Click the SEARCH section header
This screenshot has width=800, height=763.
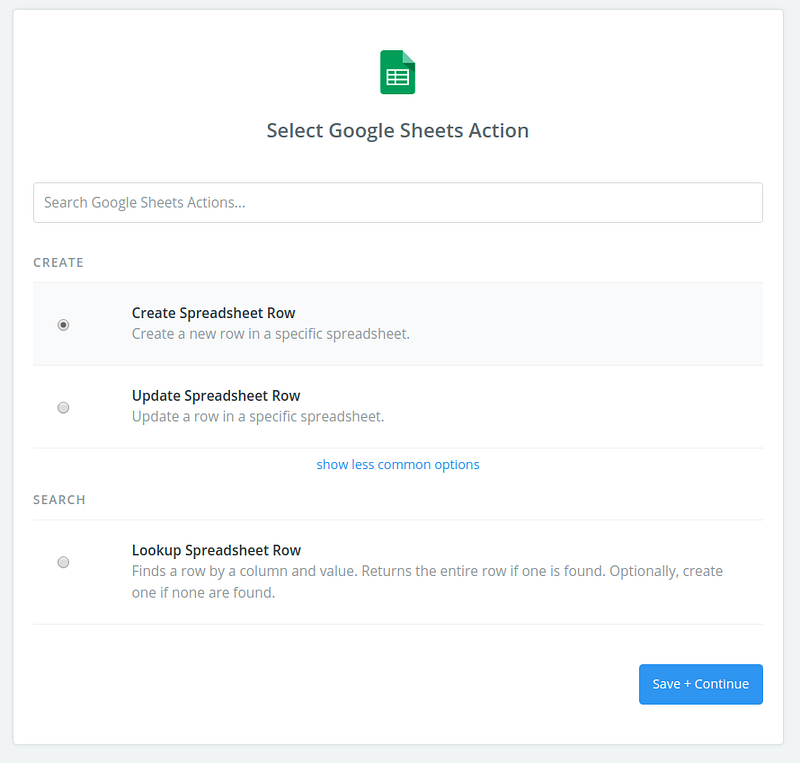pos(59,499)
